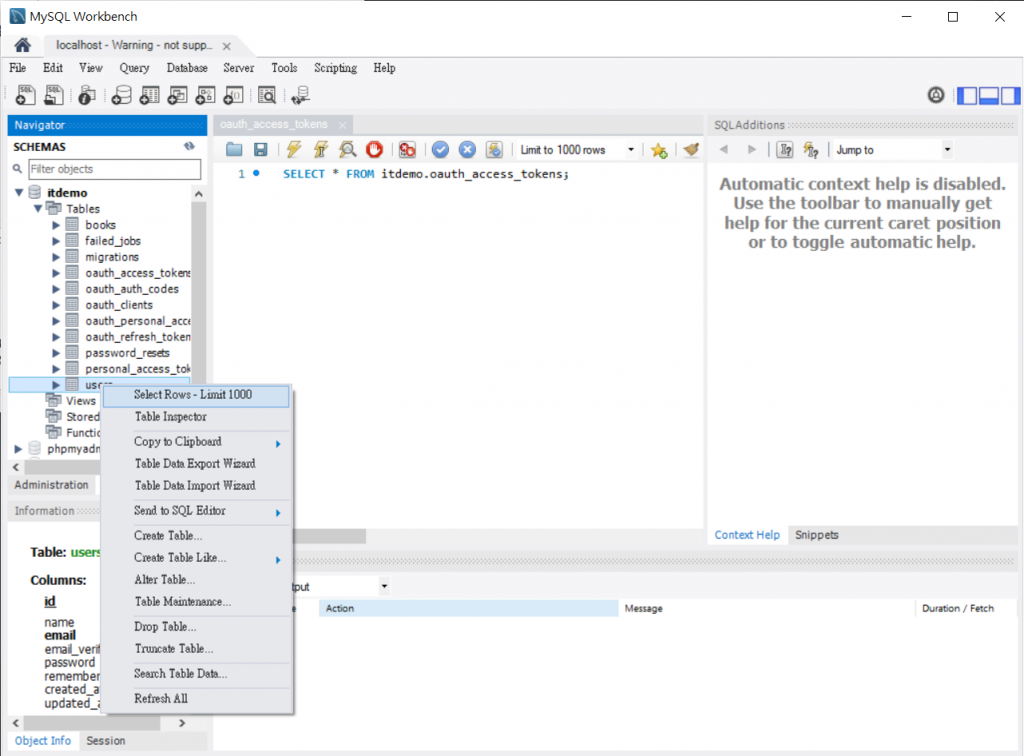Save snippet star icon
Viewport: 1024px width, 756px height.
(x=659, y=150)
